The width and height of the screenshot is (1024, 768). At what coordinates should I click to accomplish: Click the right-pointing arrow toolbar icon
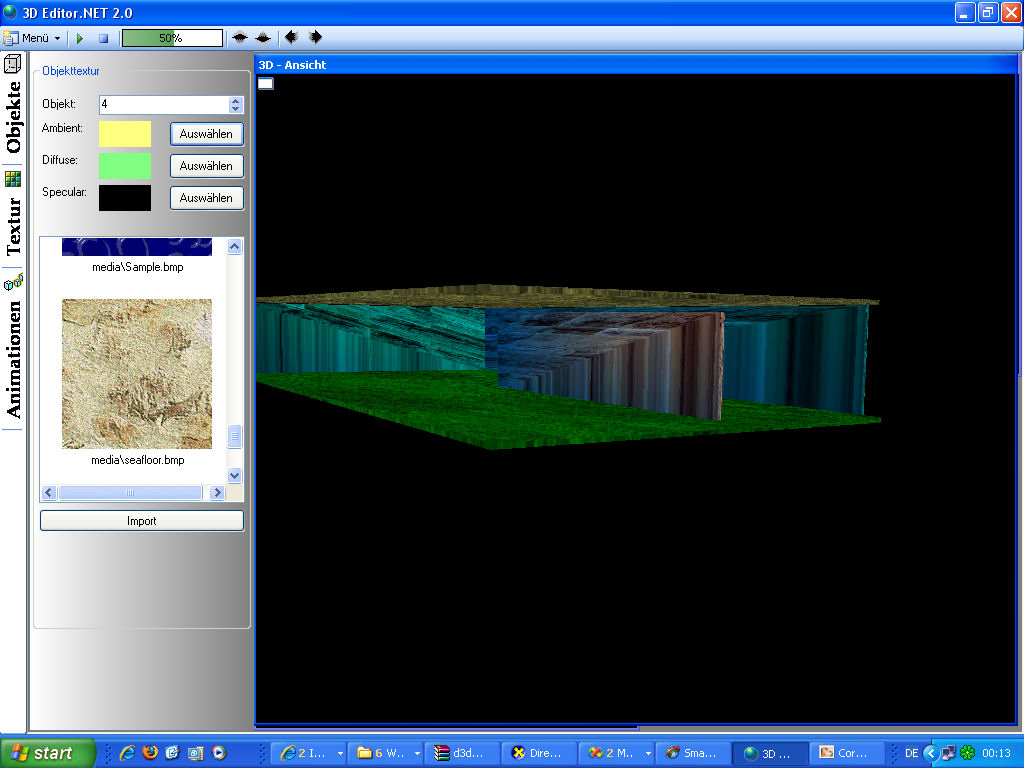315,38
